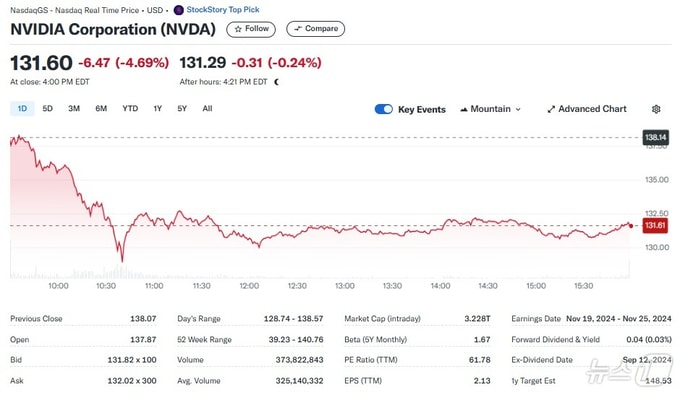Viewport: 680px width, 395px height.
Task: Open the Mountain chart style dropdown
Action: (x=490, y=109)
